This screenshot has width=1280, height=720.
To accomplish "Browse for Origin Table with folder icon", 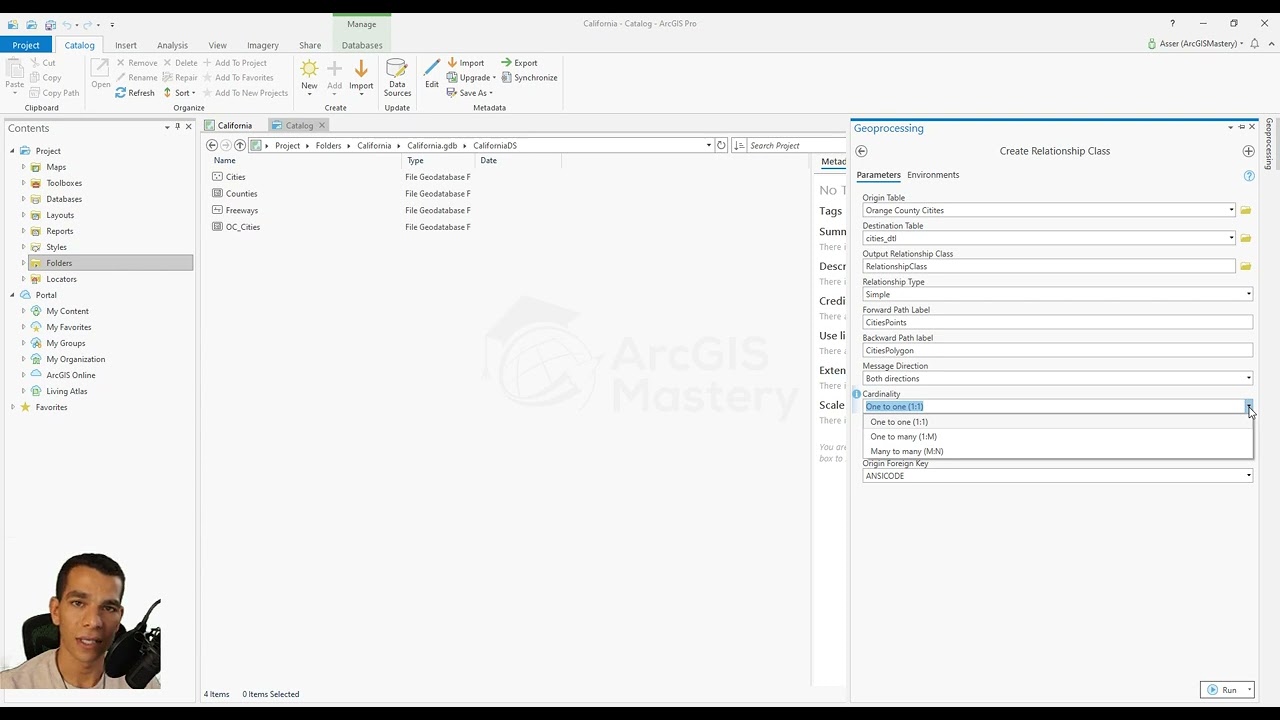I will click(1246, 210).
